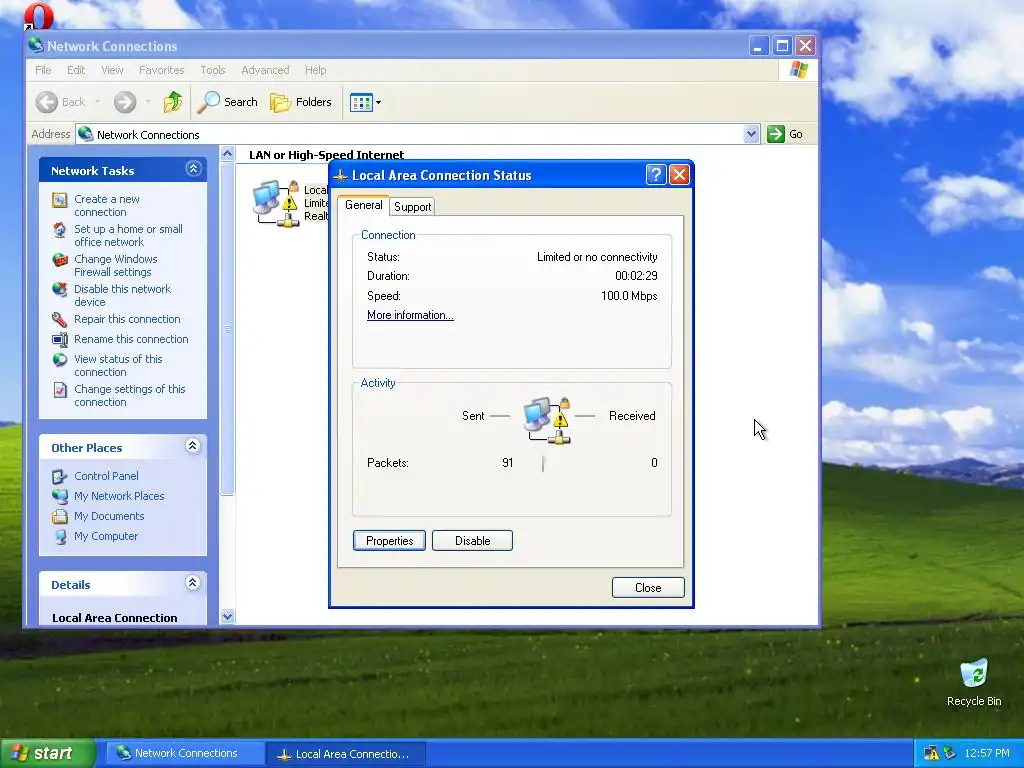The height and width of the screenshot is (768, 1024).
Task: Click the Activity network computers icon
Action: pyautogui.click(x=547, y=421)
